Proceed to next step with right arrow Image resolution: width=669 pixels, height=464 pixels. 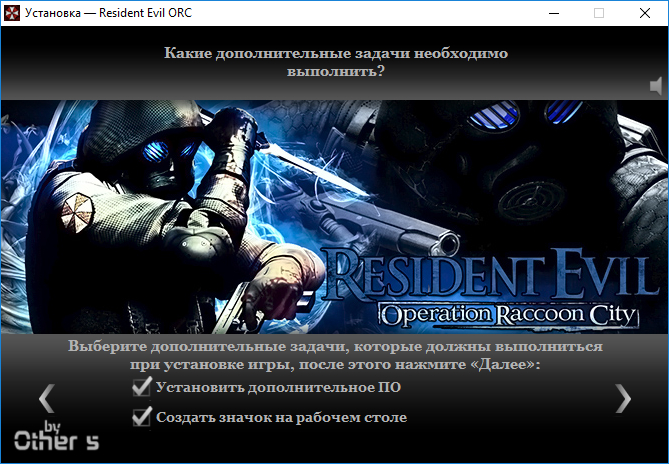[x=622, y=398]
